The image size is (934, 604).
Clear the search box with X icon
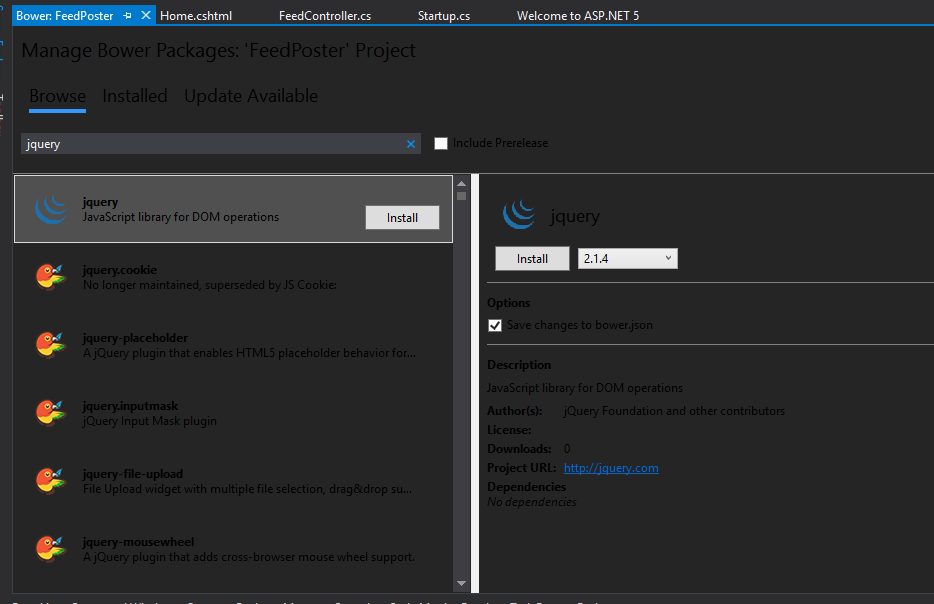click(x=410, y=144)
